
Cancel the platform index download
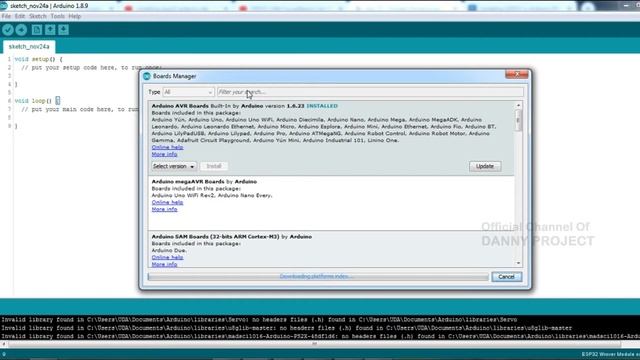coord(506,277)
